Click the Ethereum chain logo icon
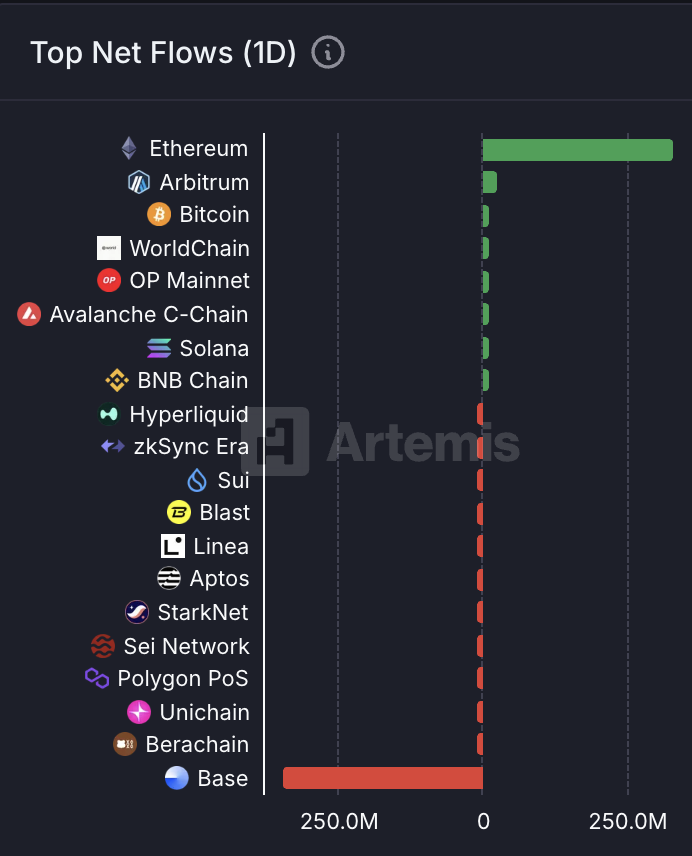 coord(129,148)
